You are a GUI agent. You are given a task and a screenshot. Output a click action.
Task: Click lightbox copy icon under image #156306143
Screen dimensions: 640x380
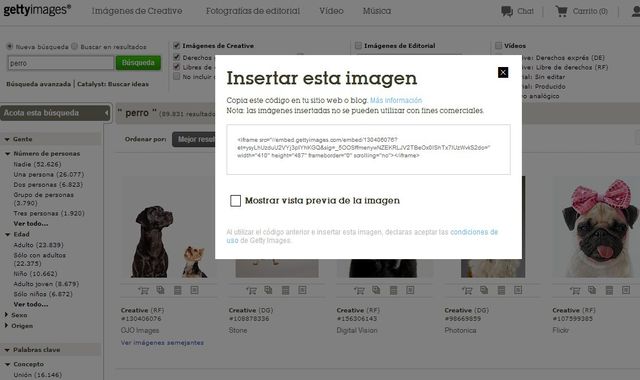[376, 290]
